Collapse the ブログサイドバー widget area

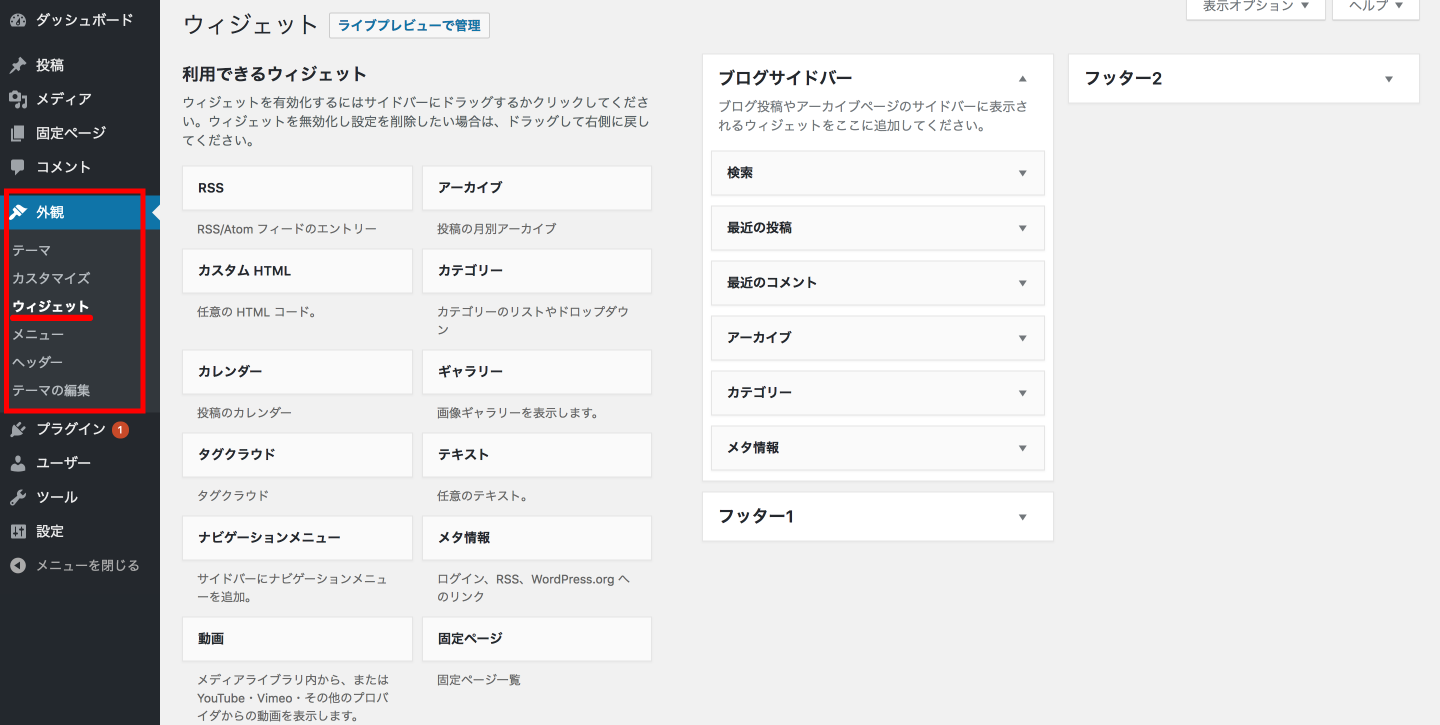(1022, 78)
